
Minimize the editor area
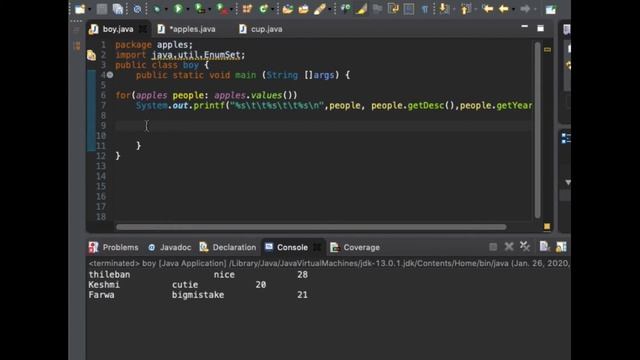[524, 27]
